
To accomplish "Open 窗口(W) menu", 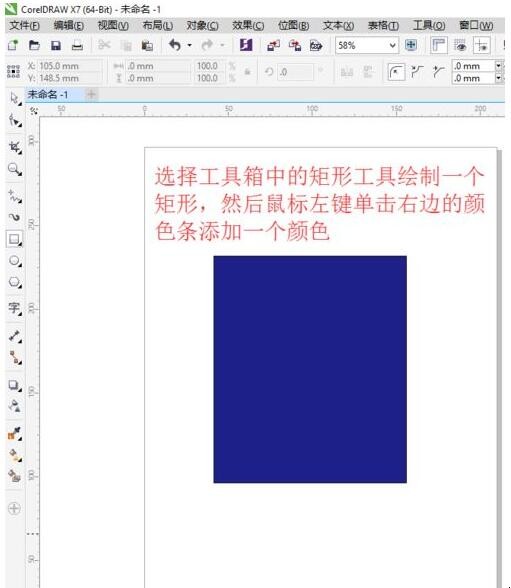I will (x=476, y=26).
